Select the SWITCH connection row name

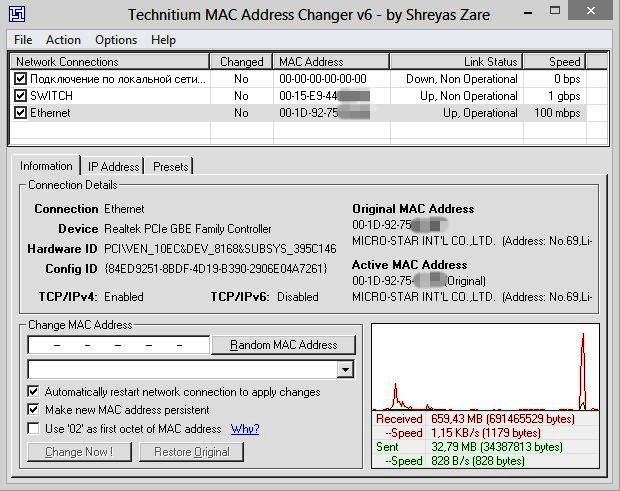(x=51, y=96)
